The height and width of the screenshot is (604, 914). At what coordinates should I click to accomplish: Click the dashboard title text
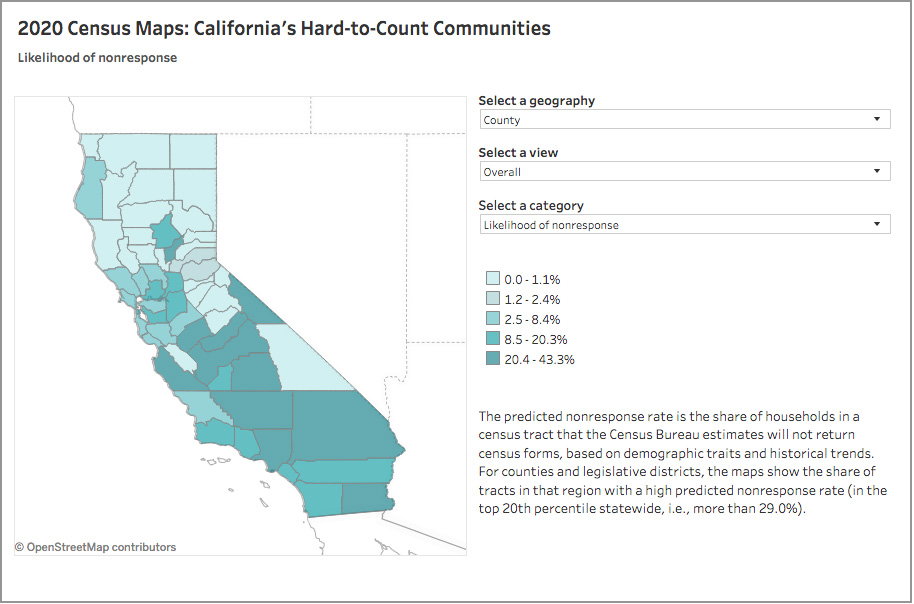[284, 28]
